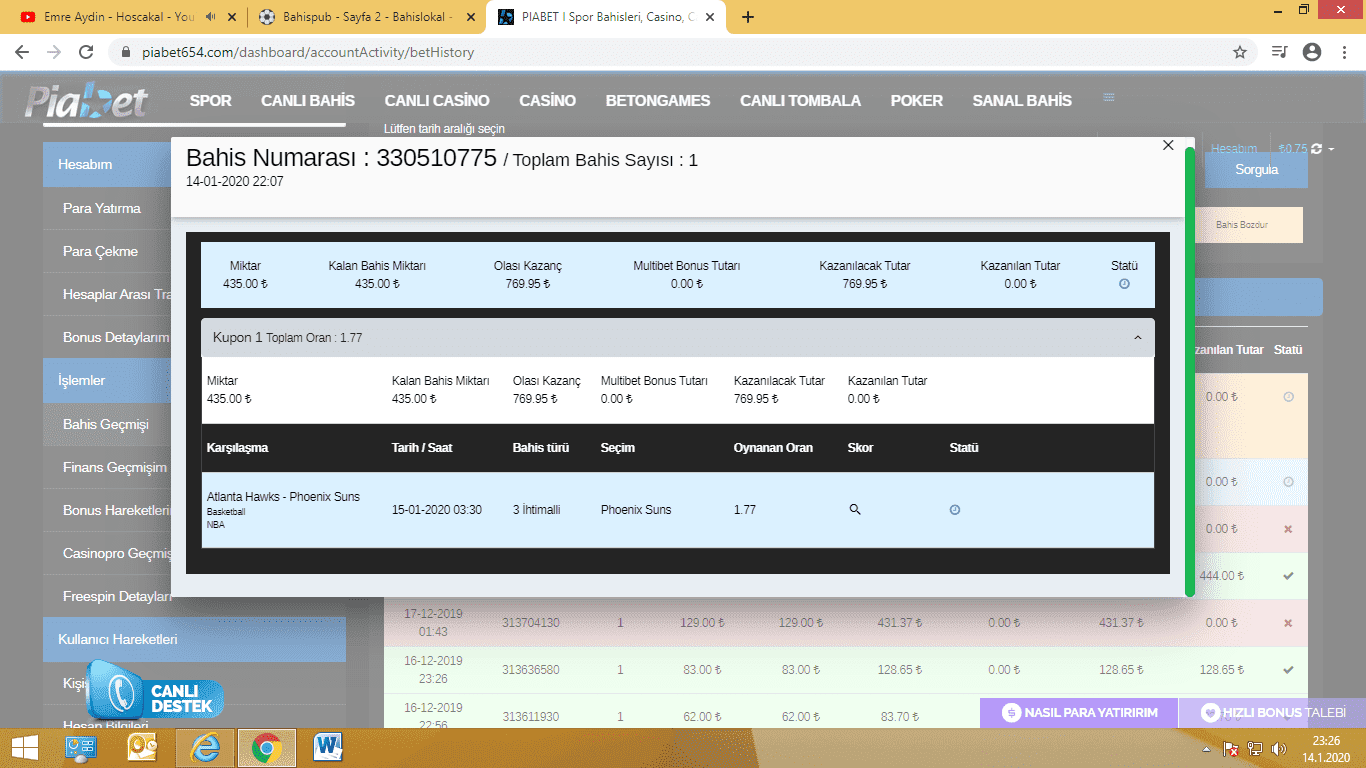Click the Phoenix Suns selection cell
The height and width of the screenshot is (768, 1366).
pyautogui.click(x=636, y=510)
